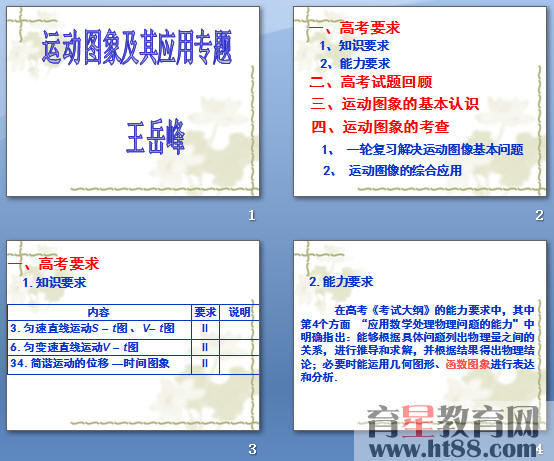554x461 pixels.
Task: Click the title 运动图象及其应用专题
Action: tap(137, 47)
